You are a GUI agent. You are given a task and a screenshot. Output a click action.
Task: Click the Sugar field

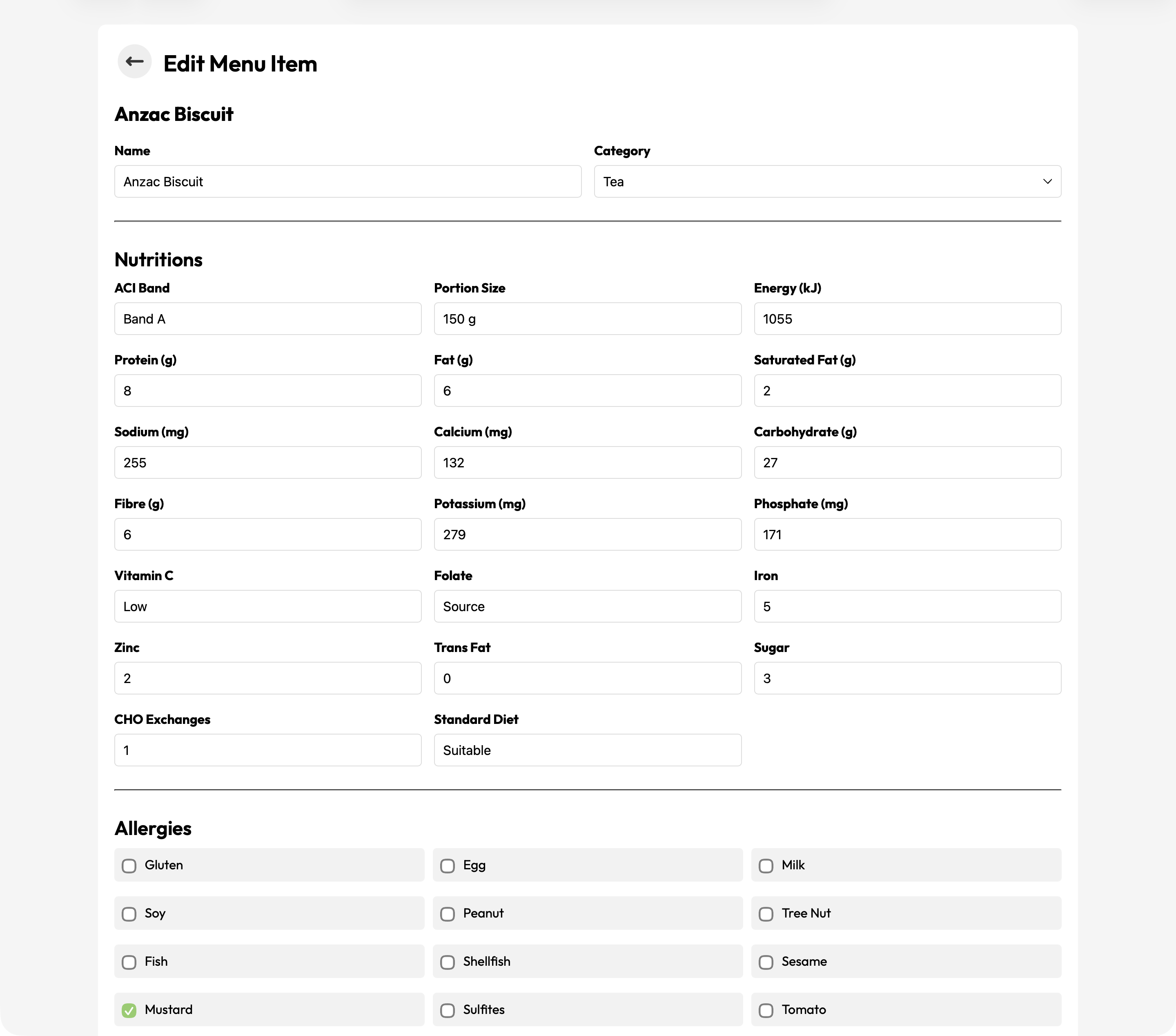[x=907, y=679]
